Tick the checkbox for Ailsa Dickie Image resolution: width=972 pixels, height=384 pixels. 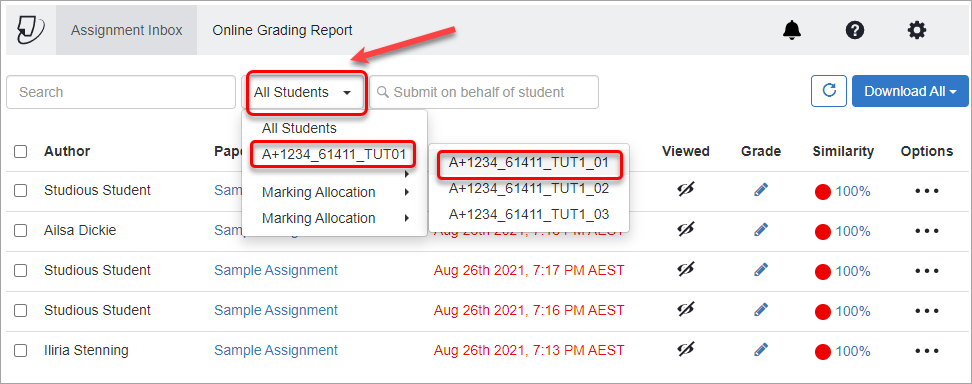coord(20,231)
